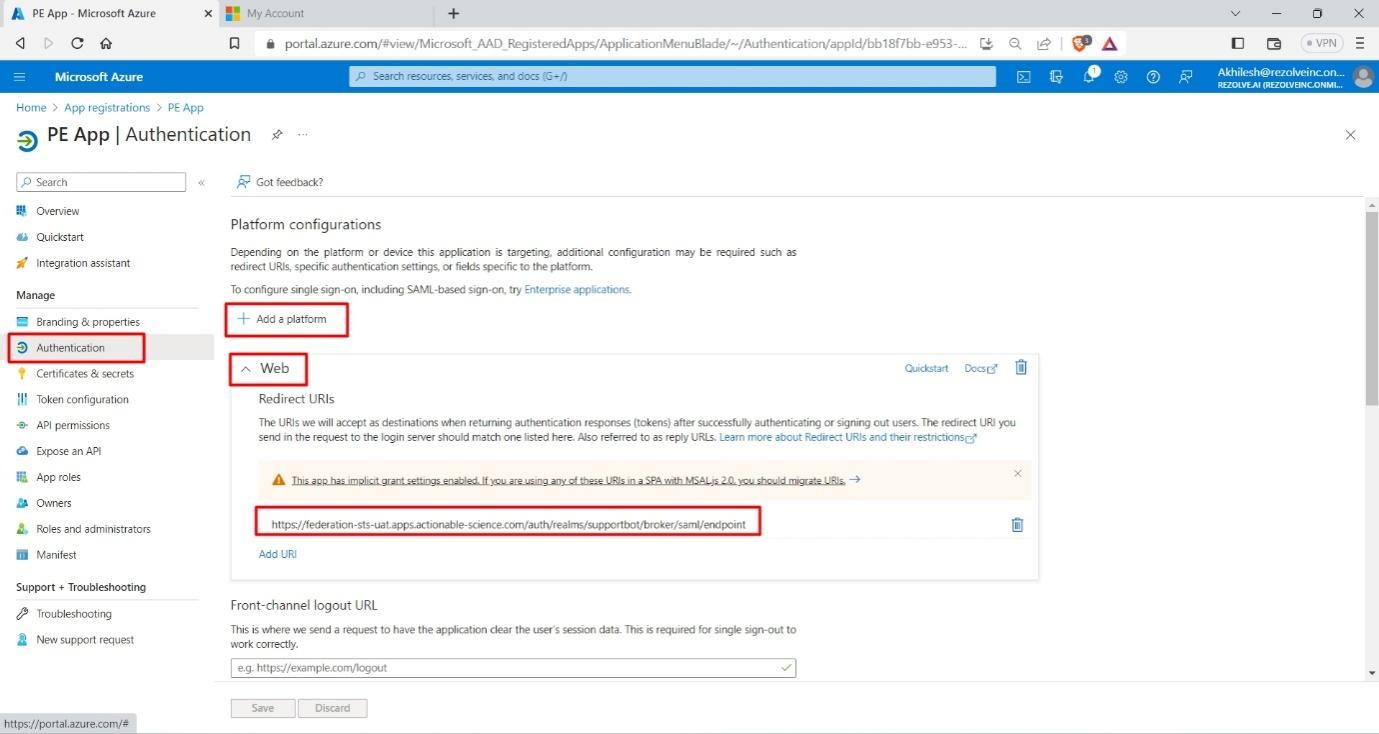This screenshot has width=1379, height=734.
Task: Open Branding & properties
Action: tap(88, 322)
